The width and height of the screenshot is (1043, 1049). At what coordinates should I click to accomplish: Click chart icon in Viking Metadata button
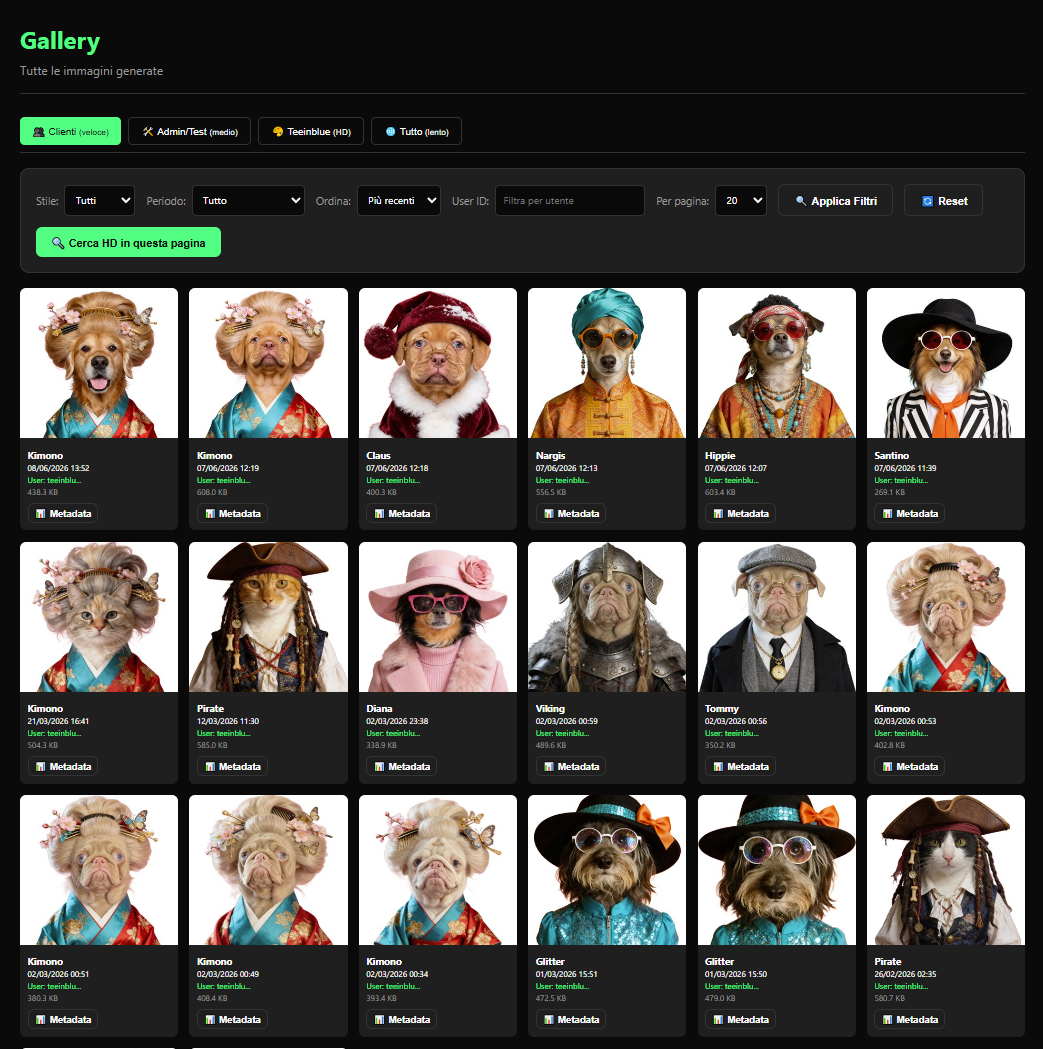(x=549, y=767)
